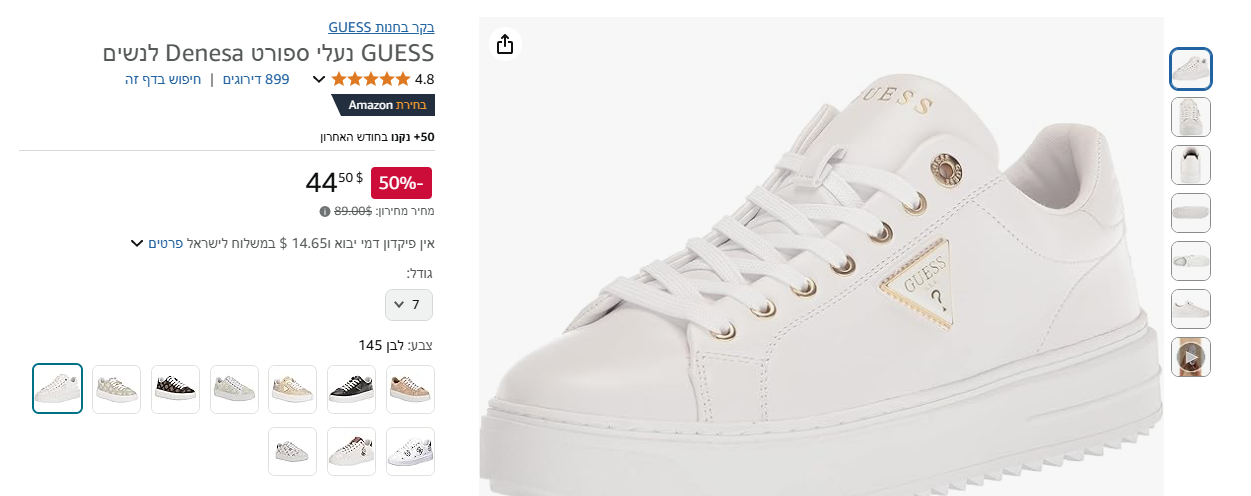Click the Amazon's Choice badge

pyautogui.click(x=383, y=105)
